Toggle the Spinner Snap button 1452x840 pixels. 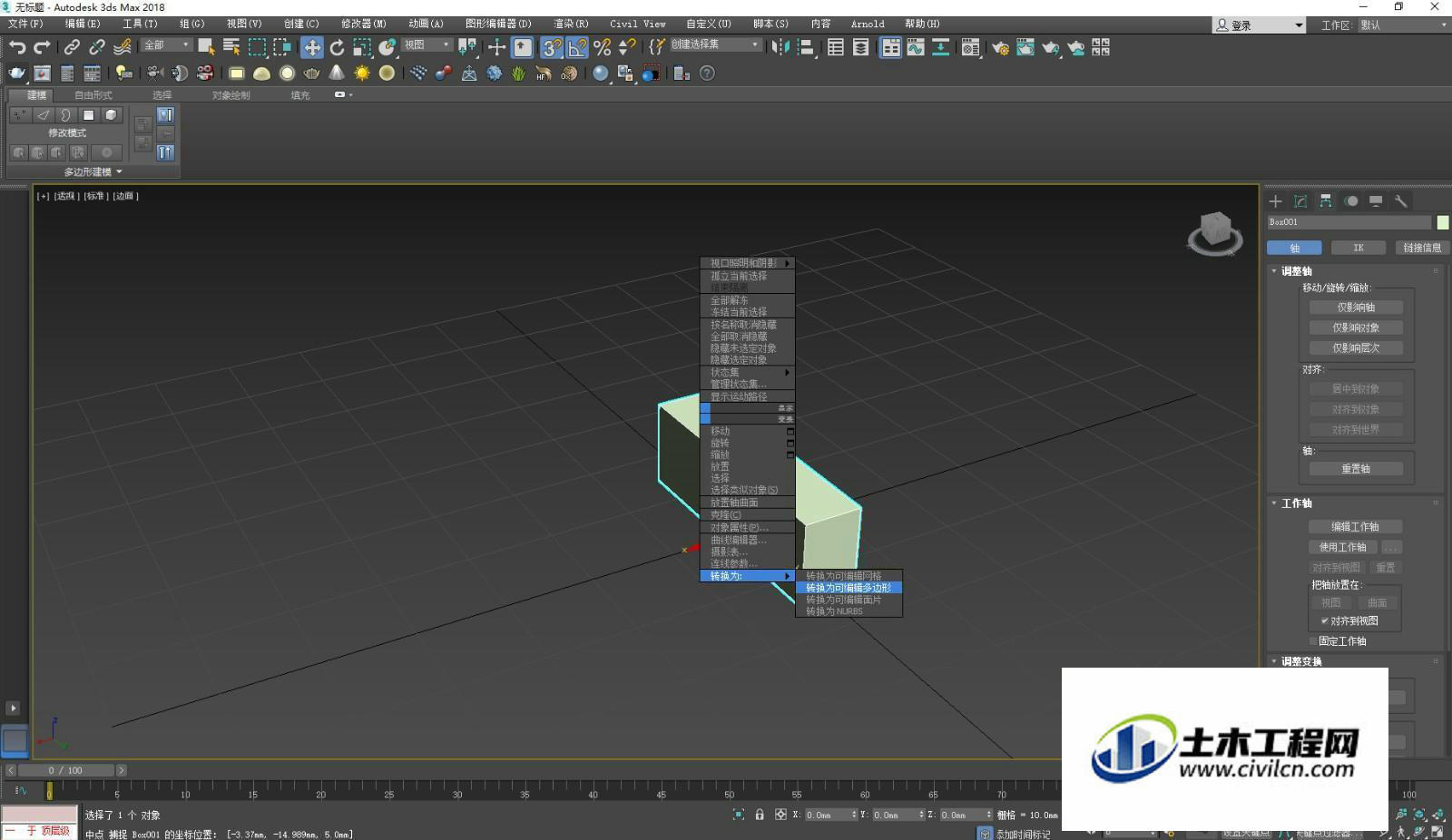point(627,47)
